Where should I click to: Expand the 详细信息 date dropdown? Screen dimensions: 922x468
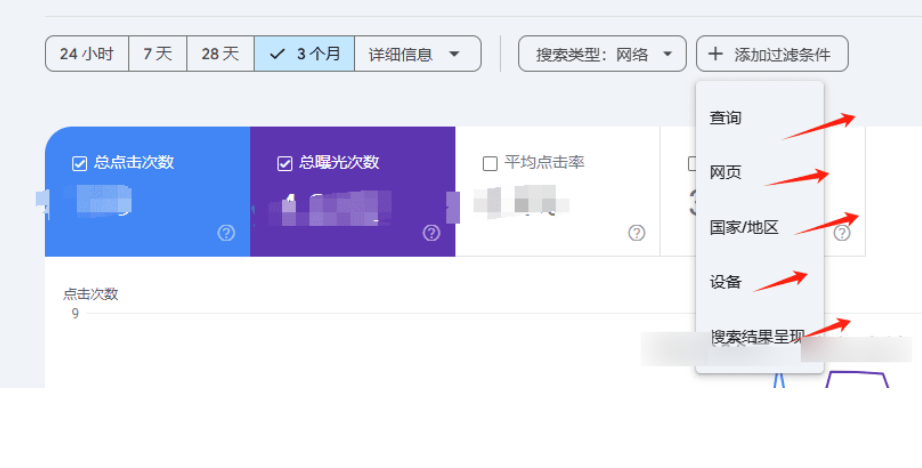(x=417, y=54)
